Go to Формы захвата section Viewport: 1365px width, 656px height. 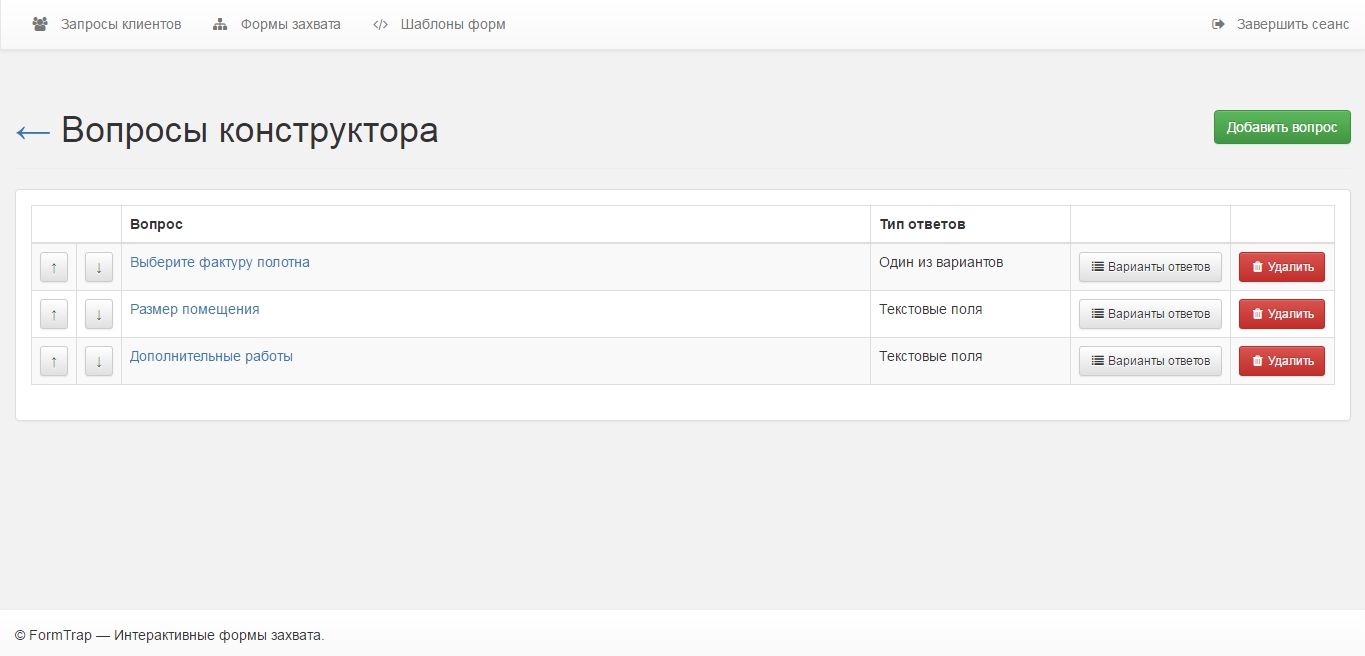coord(277,24)
